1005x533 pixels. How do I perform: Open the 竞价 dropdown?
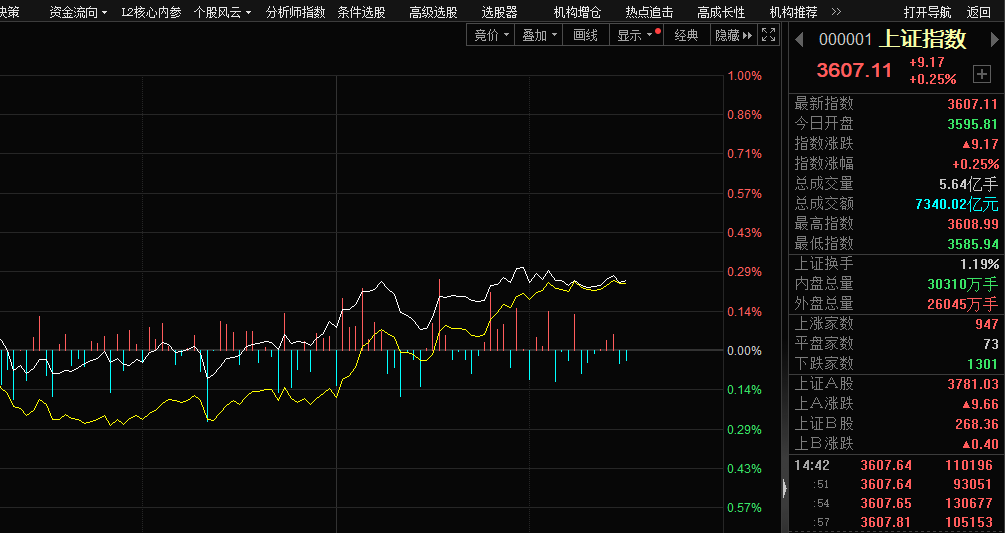(491, 35)
